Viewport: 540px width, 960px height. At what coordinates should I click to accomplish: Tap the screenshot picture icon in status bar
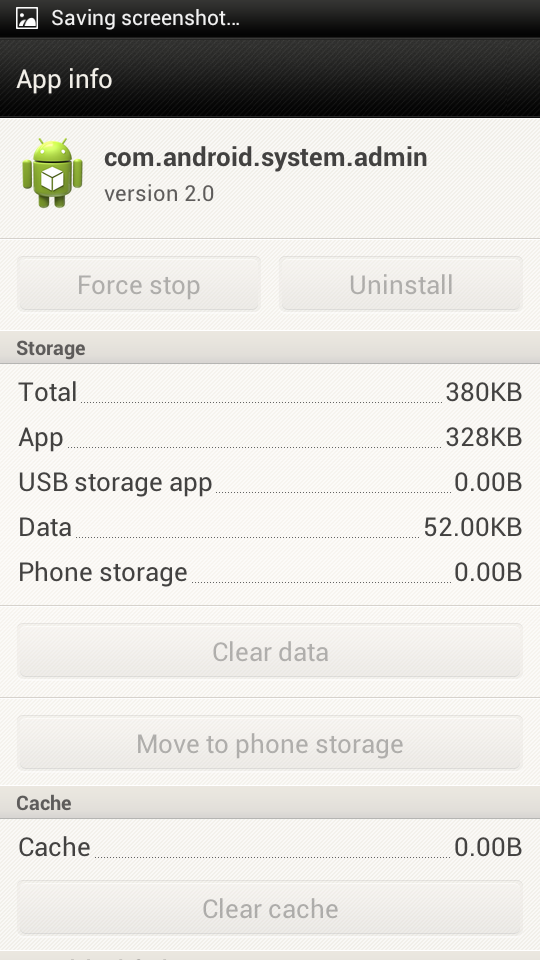(x=27, y=18)
